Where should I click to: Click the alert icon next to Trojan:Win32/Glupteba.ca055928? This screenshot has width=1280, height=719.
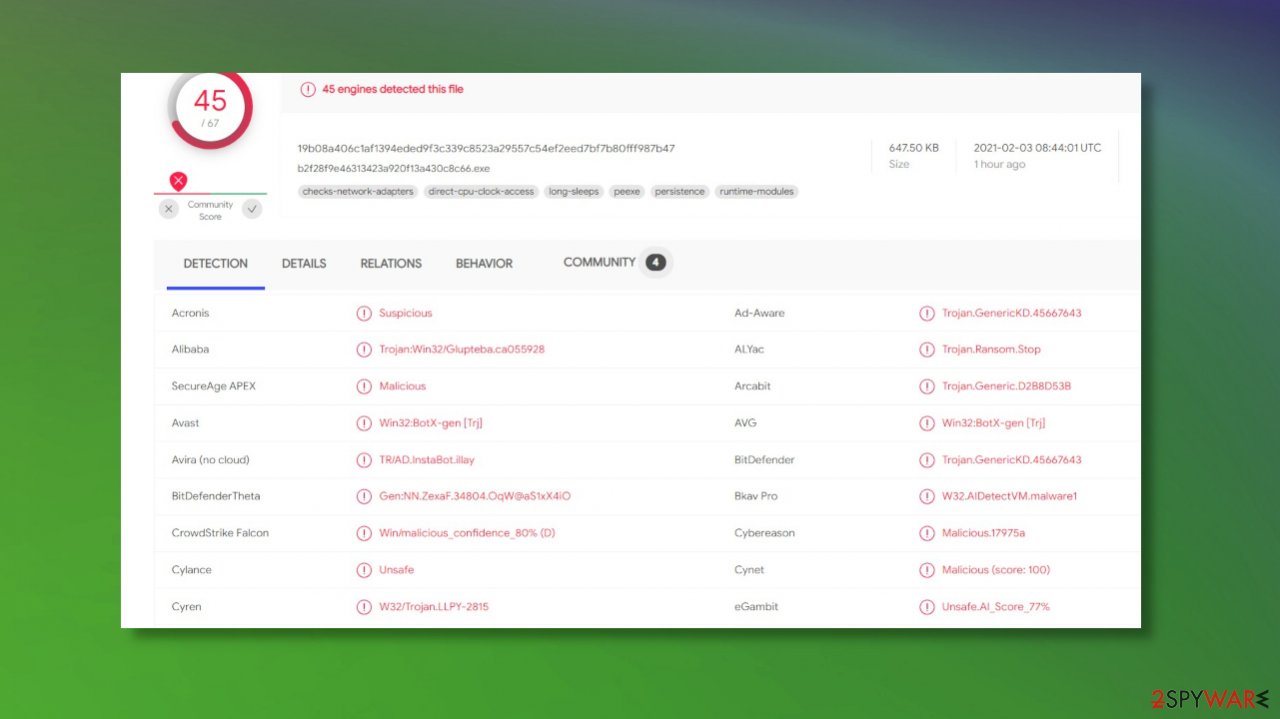pos(364,350)
